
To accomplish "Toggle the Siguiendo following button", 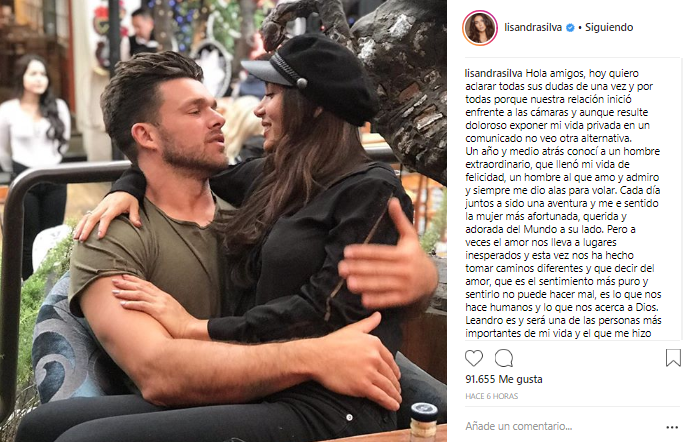I will click(609, 27).
